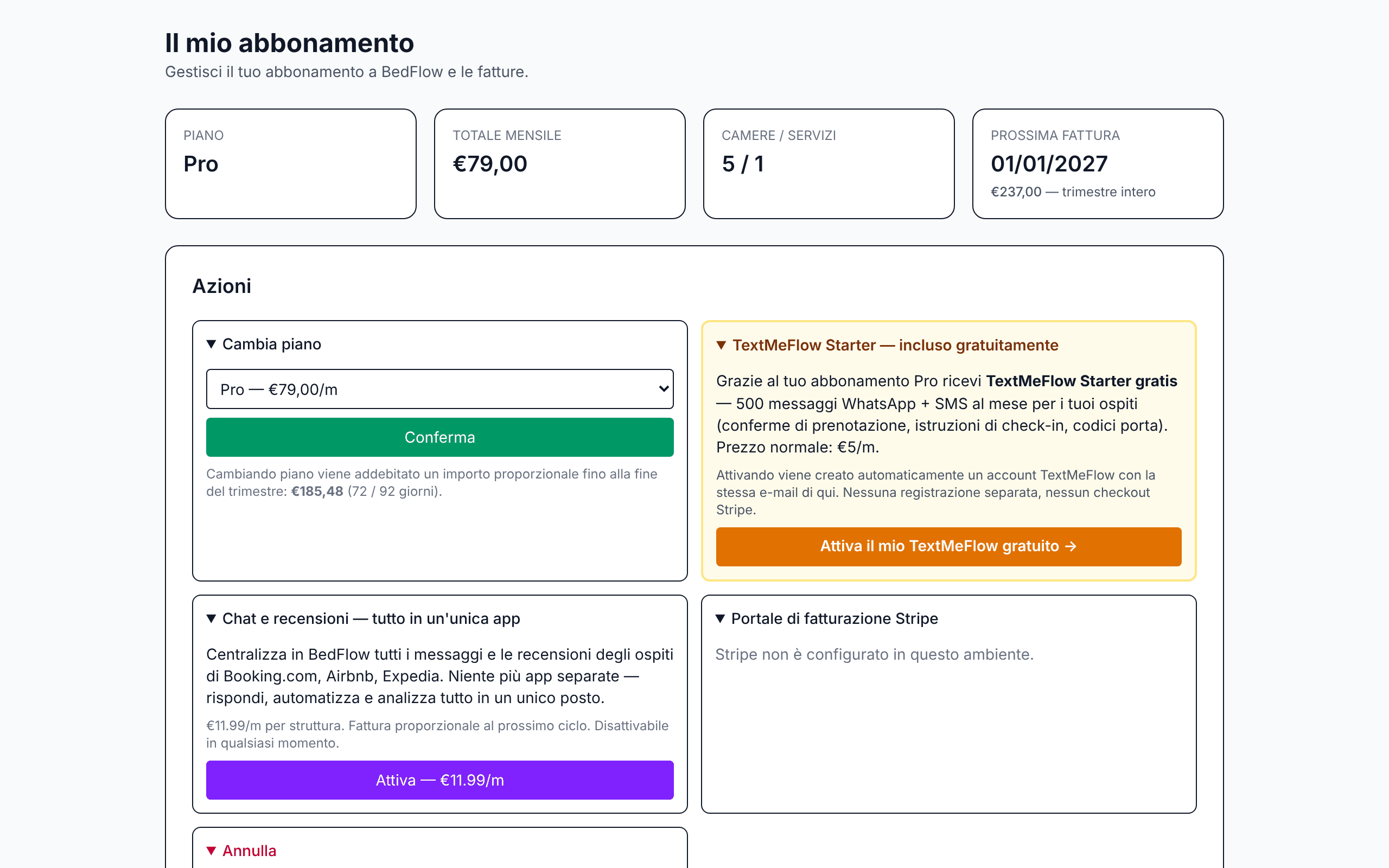
Task: Click the Totale mensile €79,00 value
Action: tap(489, 164)
